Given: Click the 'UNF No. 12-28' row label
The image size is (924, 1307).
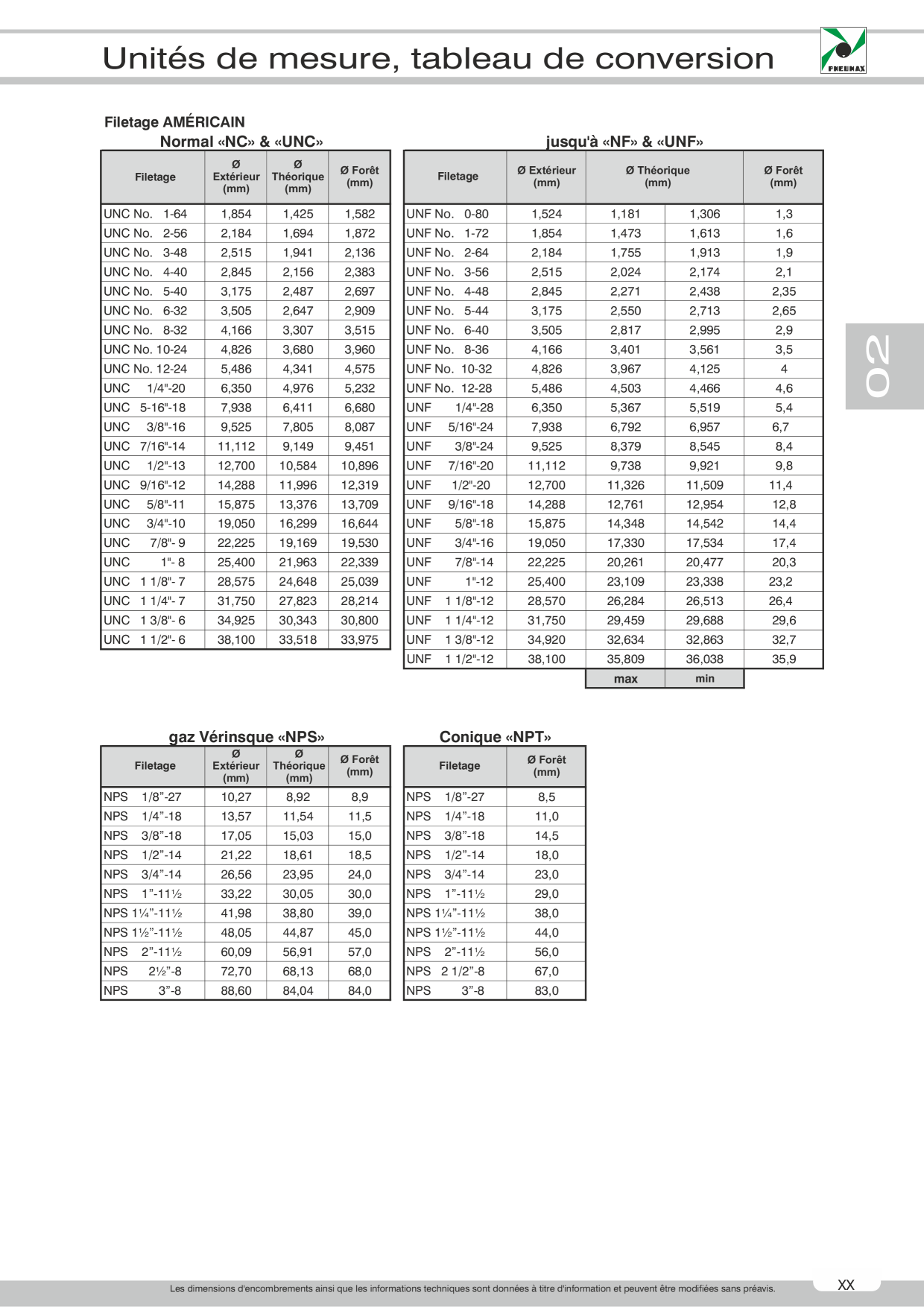Looking at the screenshot, I should 449,388.
